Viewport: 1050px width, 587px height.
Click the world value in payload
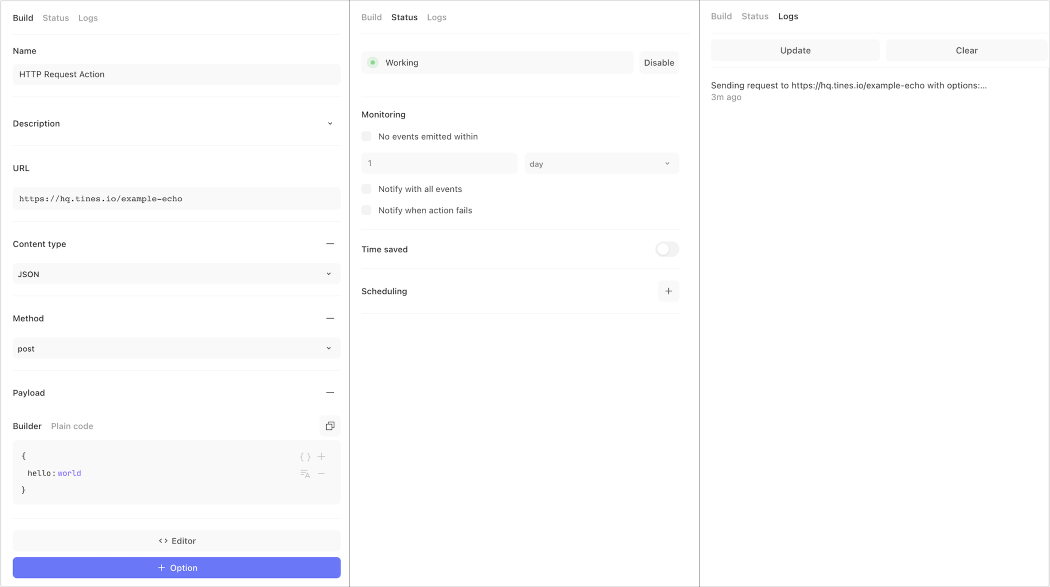coord(69,473)
